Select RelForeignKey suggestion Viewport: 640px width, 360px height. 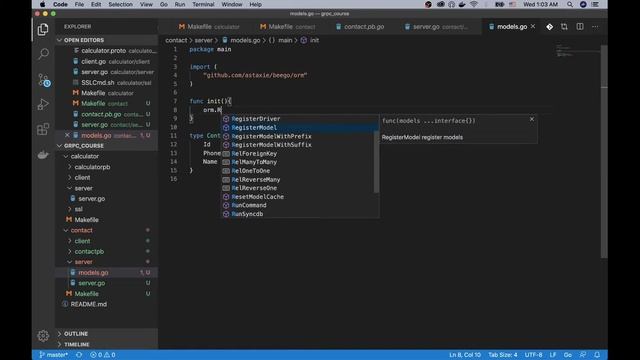click(x=300, y=153)
